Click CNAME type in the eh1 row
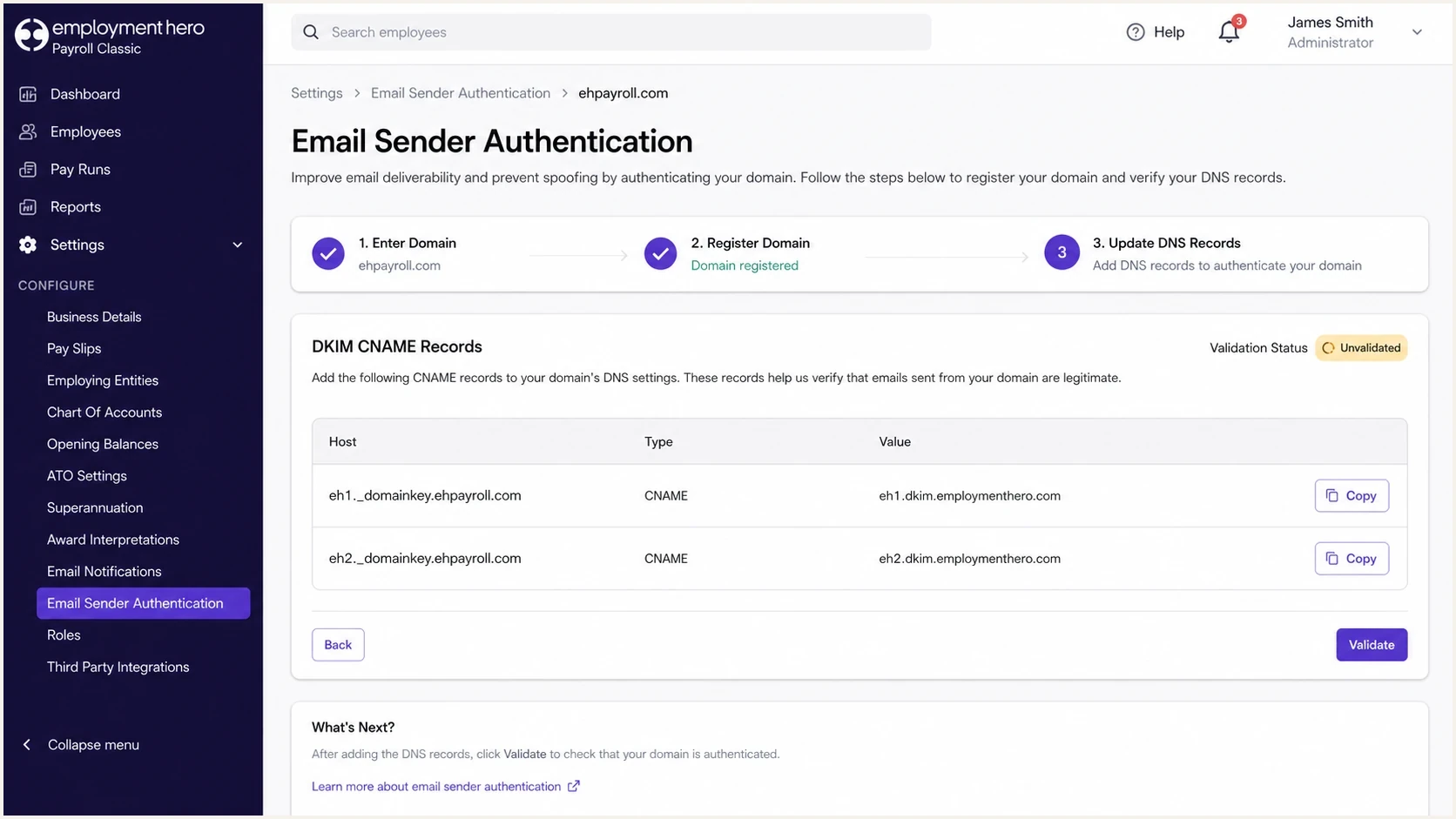1456x819 pixels. (x=666, y=495)
